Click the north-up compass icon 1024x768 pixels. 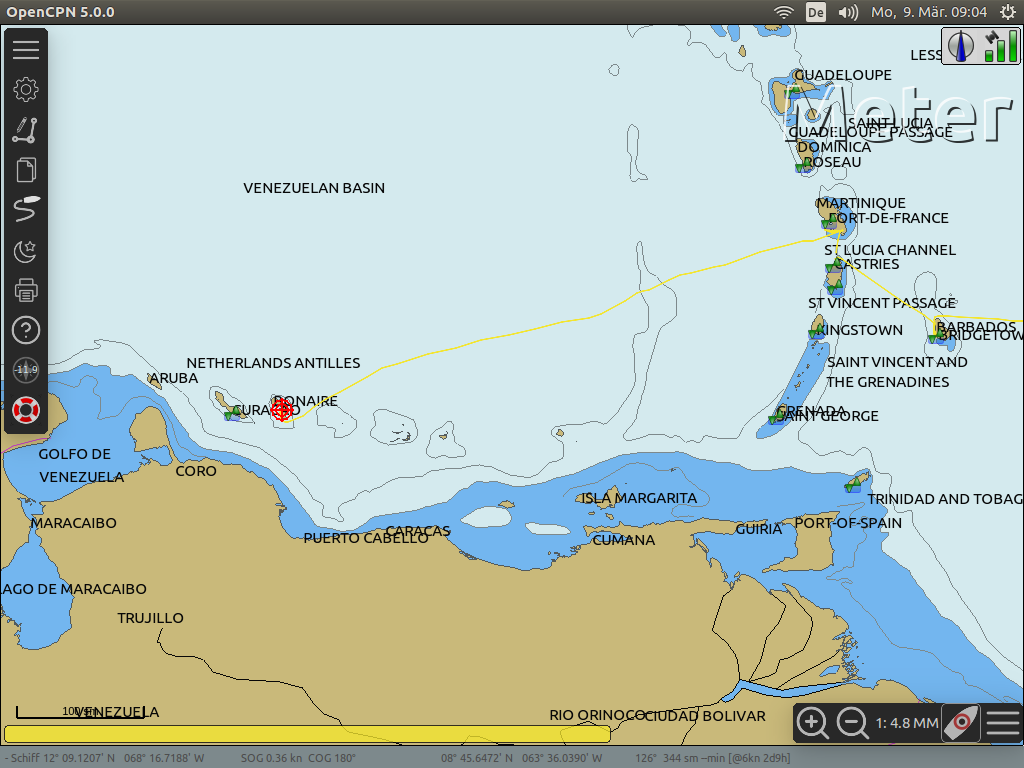961,46
